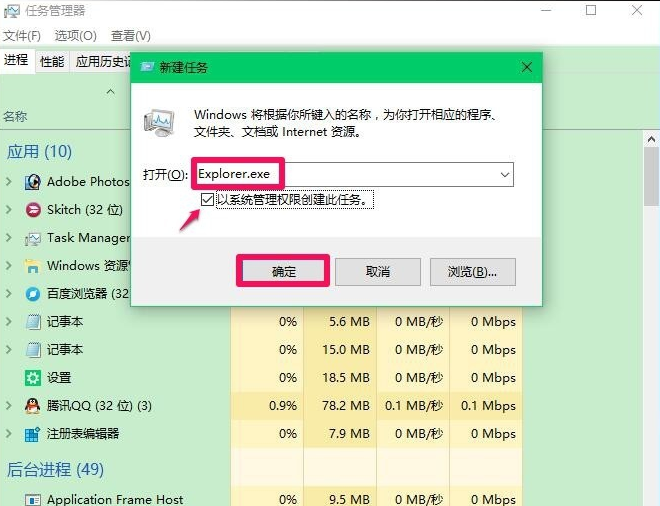The width and height of the screenshot is (660, 506).
Task: Click the Tencent QQ penguin icon
Action: (x=32, y=406)
